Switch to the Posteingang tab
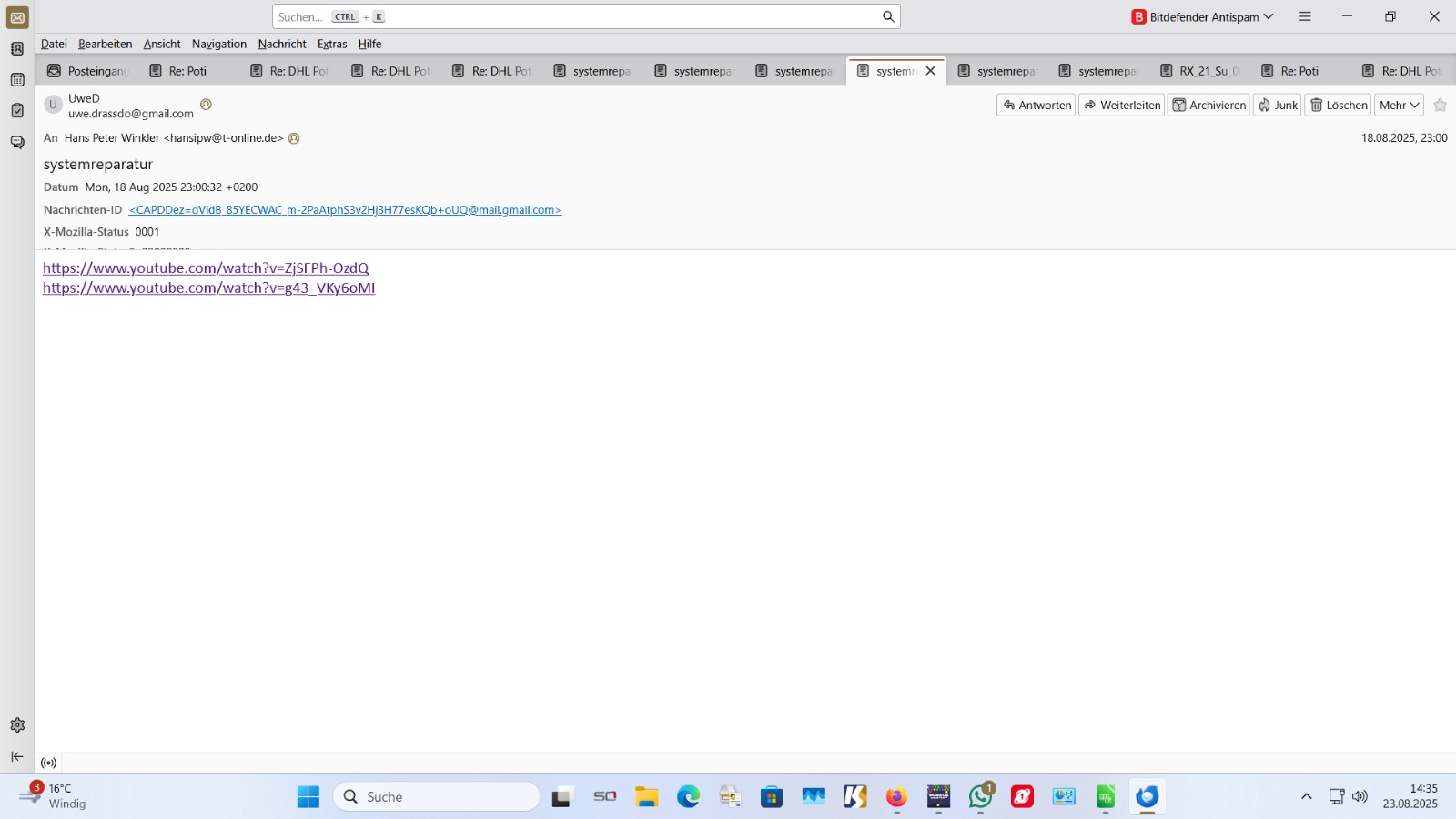The height and width of the screenshot is (819, 1456). pos(87,71)
